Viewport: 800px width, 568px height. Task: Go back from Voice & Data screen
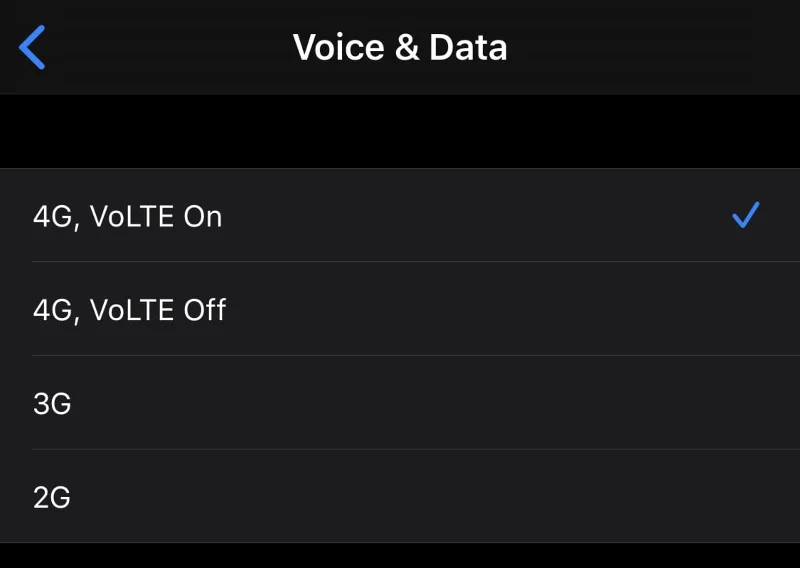tap(33, 47)
